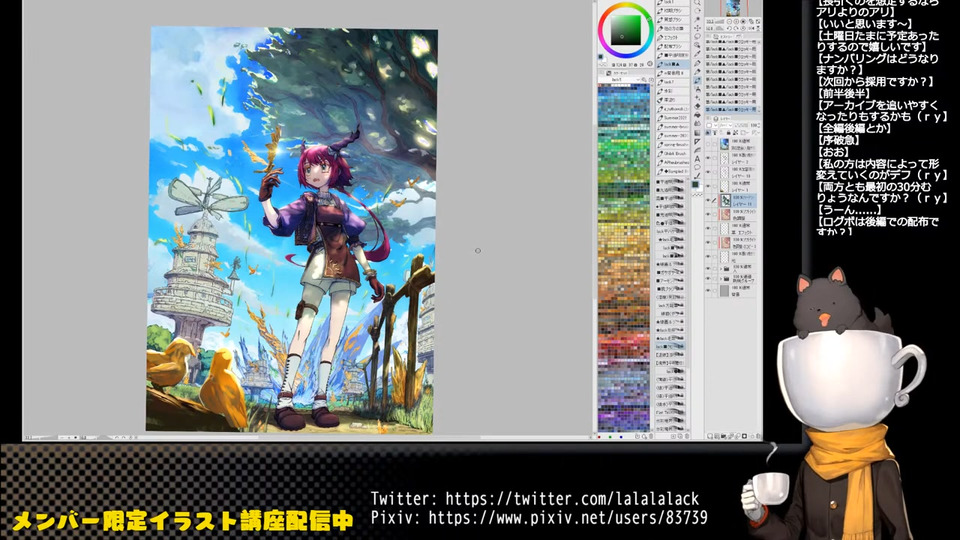The height and width of the screenshot is (540, 960).
Task: Toggle Clip to Layer Below button
Action: tap(708, 132)
